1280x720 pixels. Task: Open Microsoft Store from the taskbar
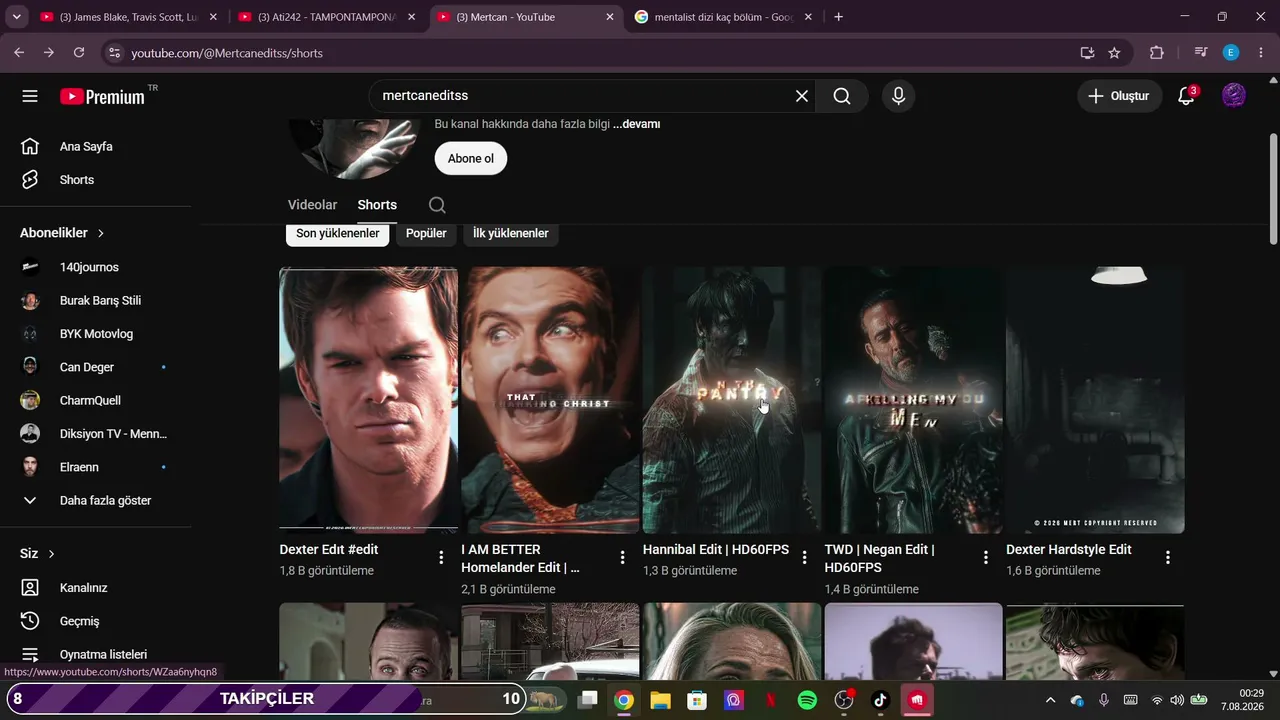click(697, 700)
